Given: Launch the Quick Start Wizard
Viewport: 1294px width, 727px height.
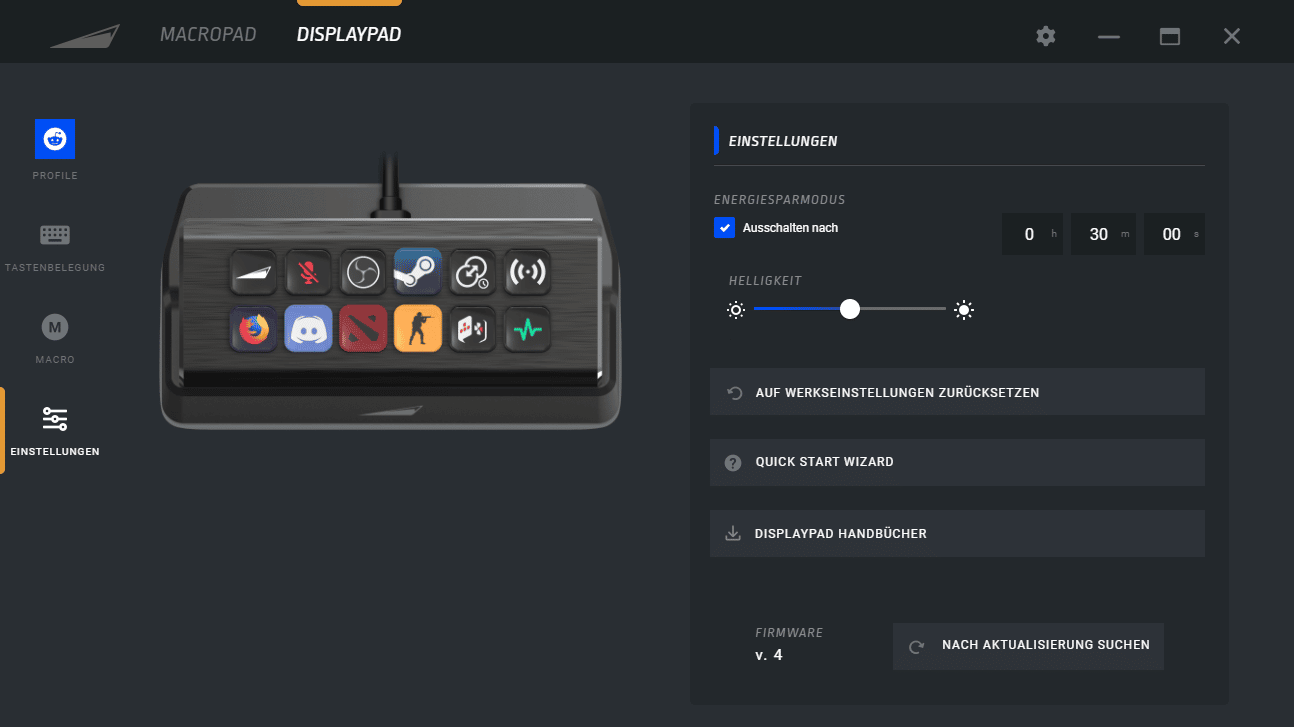Looking at the screenshot, I should 956,462.
